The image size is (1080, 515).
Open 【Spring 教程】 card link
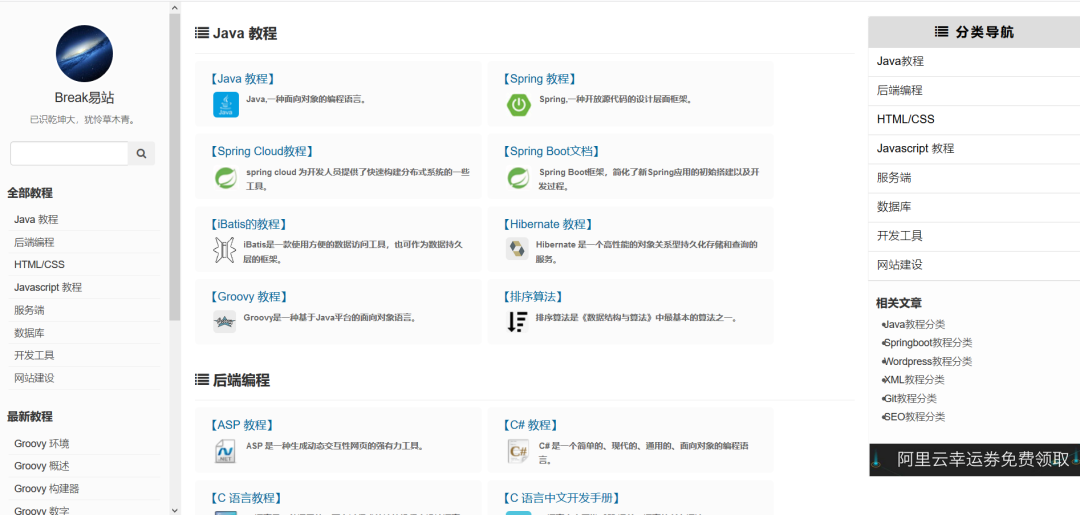click(539, 79)
